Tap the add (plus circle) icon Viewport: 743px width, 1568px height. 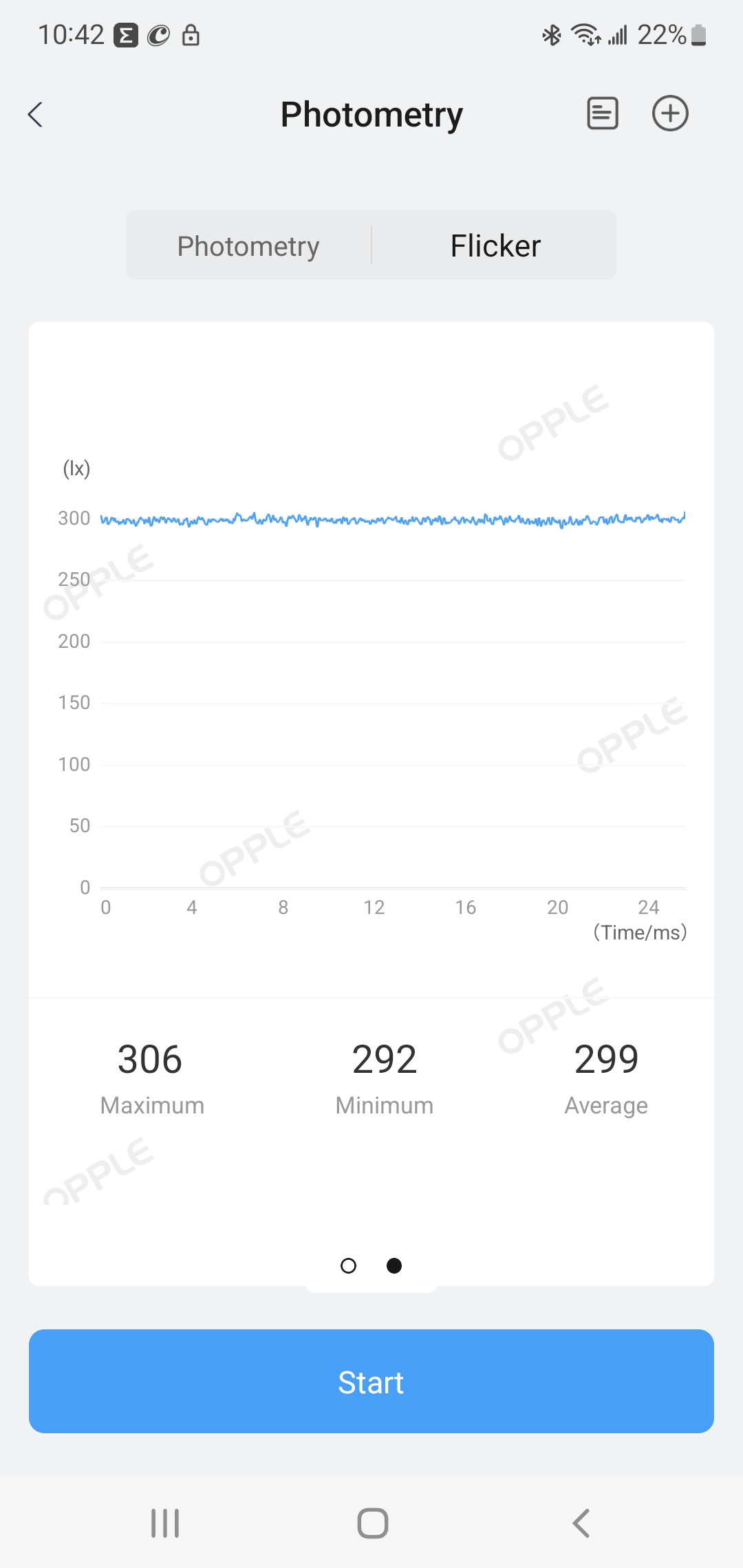pos(670,113)
